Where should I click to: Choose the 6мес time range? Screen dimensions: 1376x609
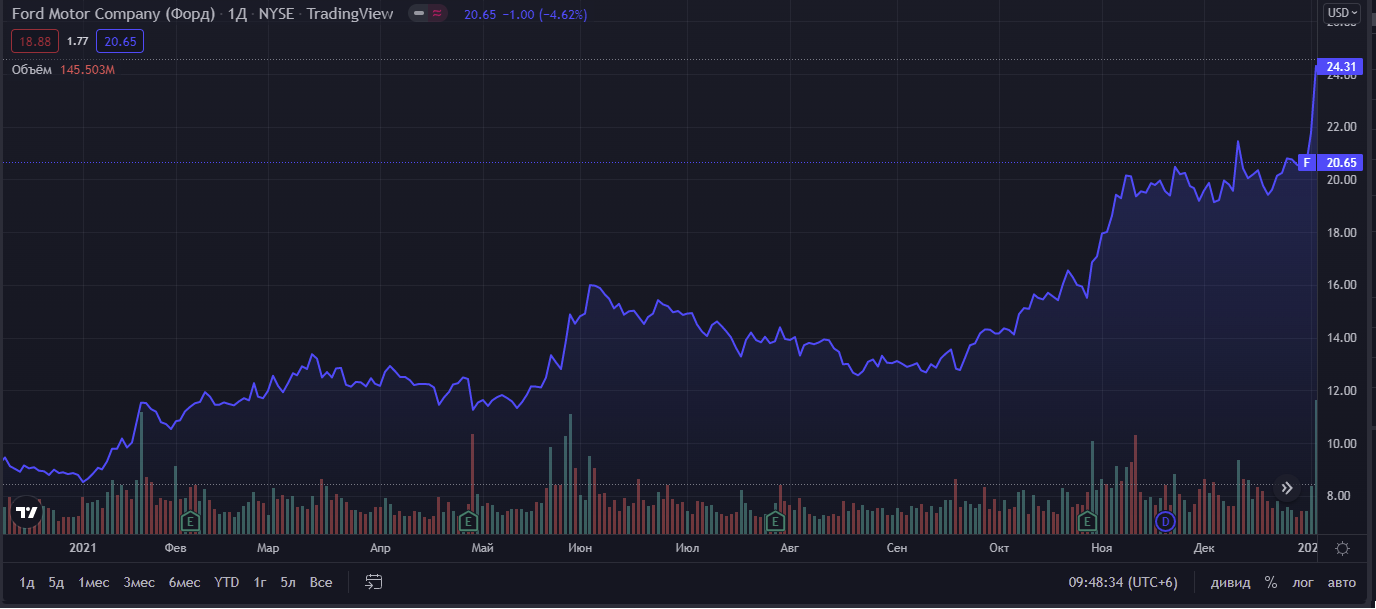pyautogui.click(x=184, y=582)
